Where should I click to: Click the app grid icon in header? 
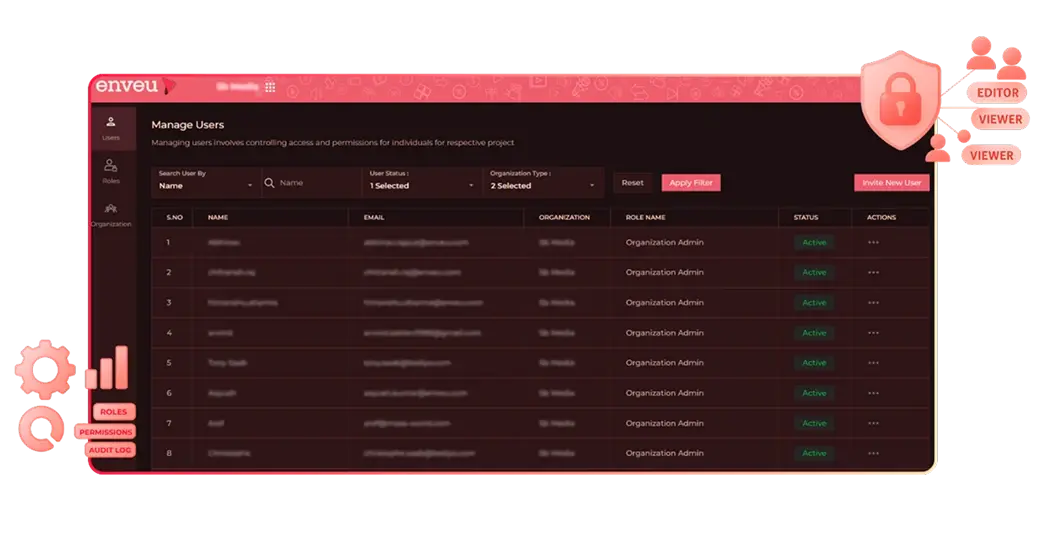[270, 87]
